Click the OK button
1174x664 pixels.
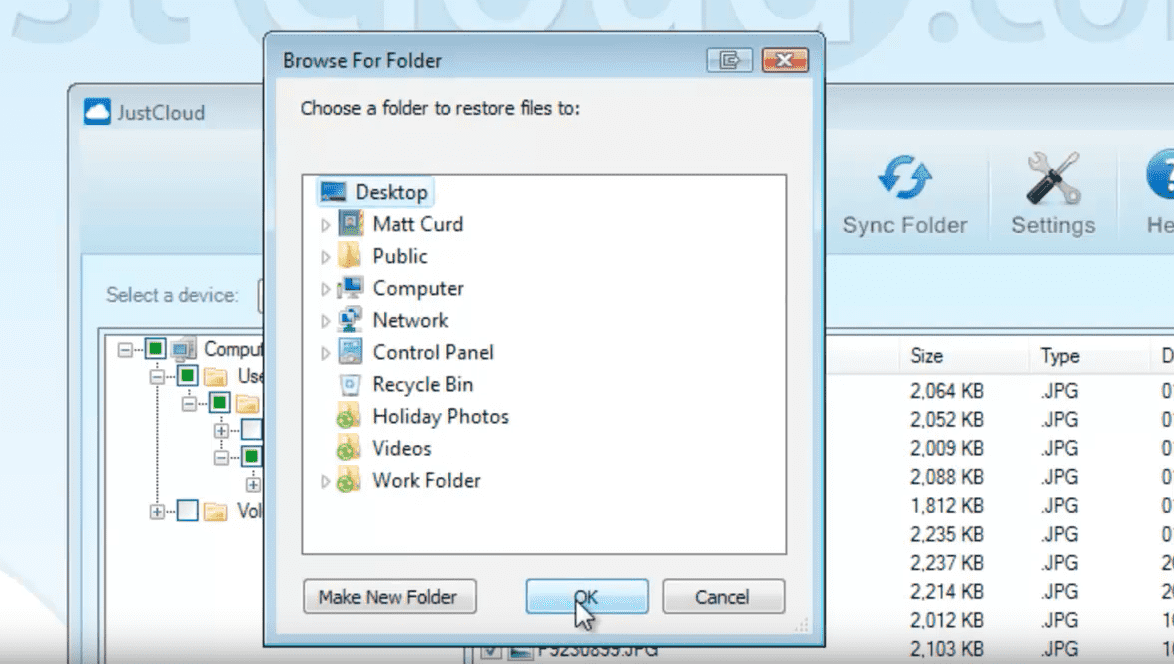[x=586, y=597]
